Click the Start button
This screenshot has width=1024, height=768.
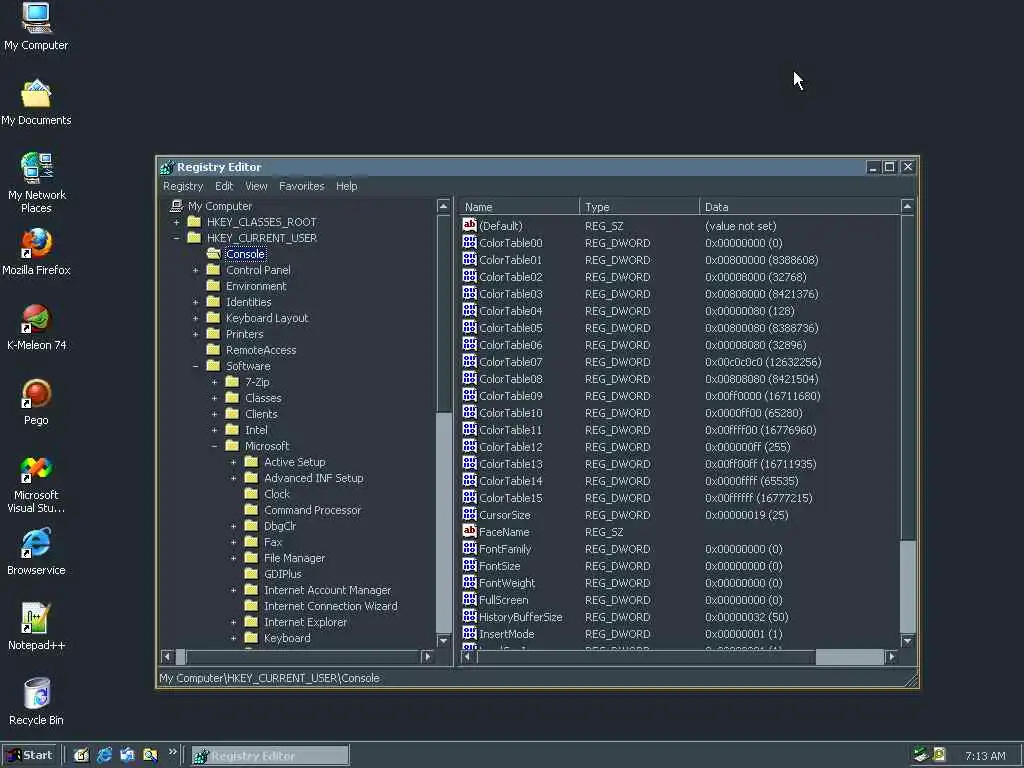pyautogui.click(x=30, y=756)
